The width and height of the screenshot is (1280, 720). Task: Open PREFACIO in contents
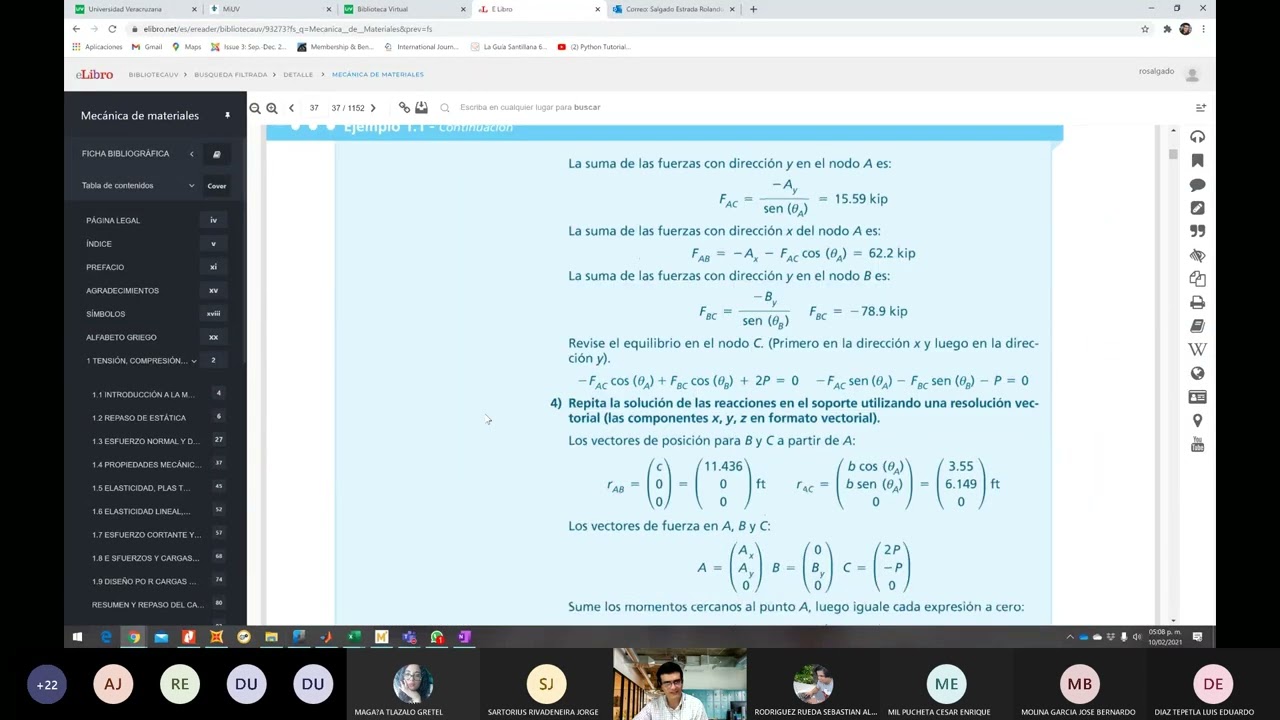[x=105, y=267]
